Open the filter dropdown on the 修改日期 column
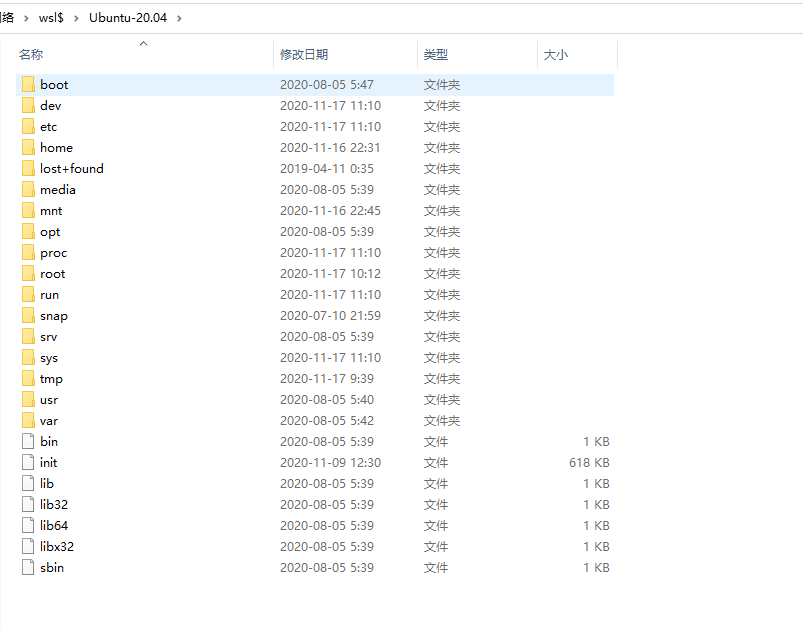This screenshot has height=628, width=803. pyautogui.click(x=410, y=54)
